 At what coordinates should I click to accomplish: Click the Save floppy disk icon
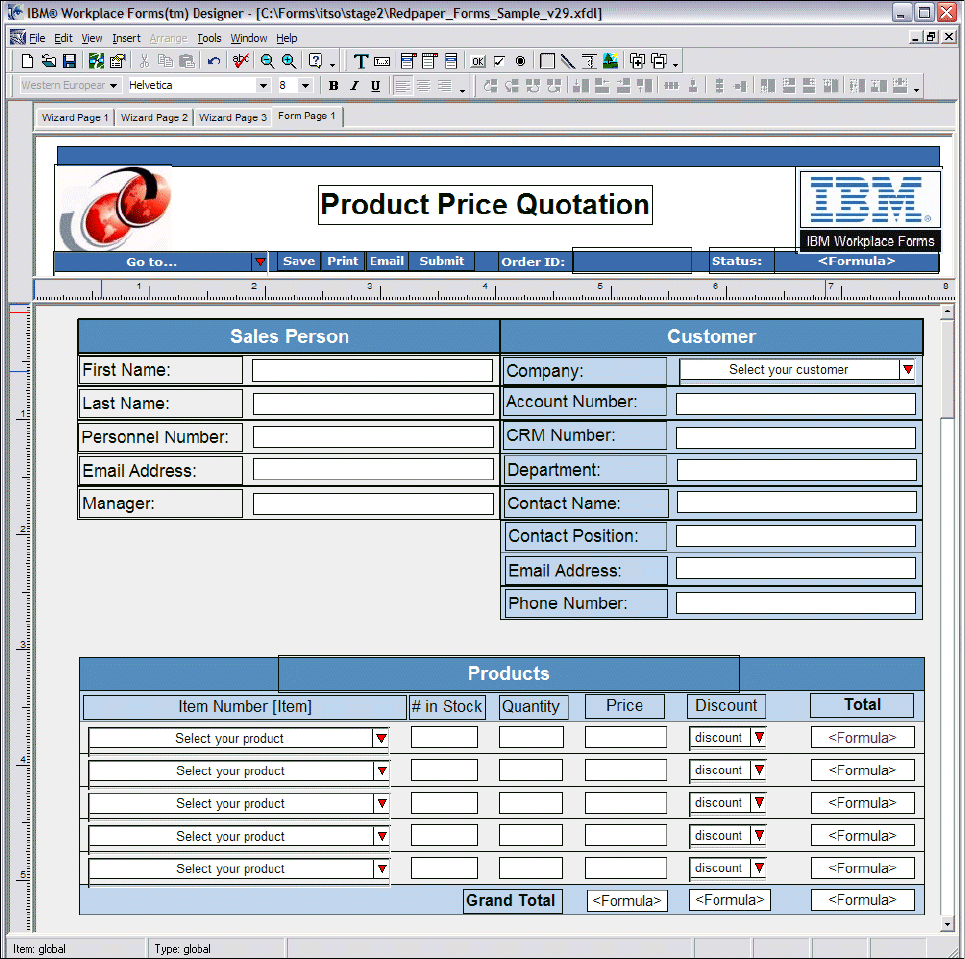70,61
